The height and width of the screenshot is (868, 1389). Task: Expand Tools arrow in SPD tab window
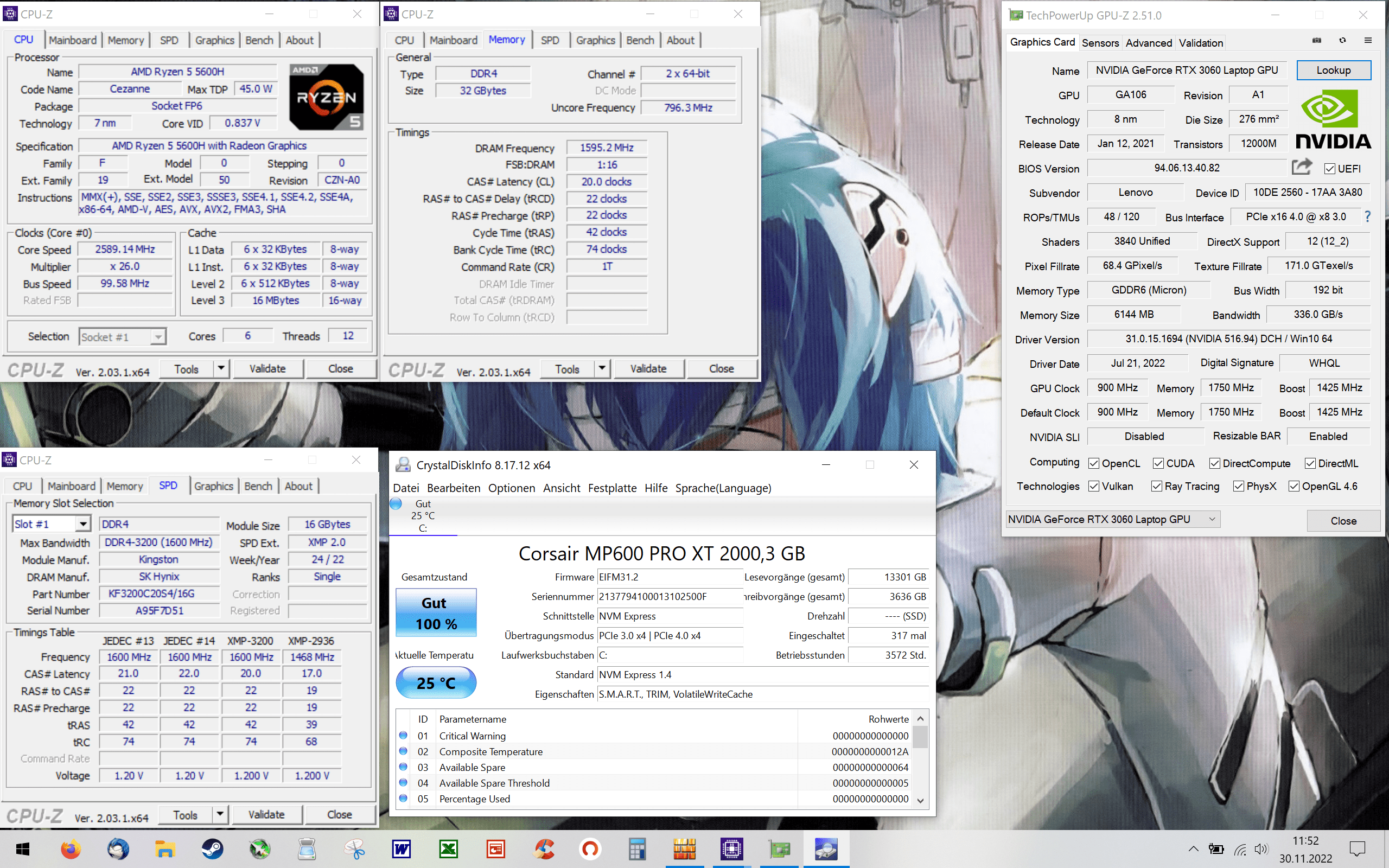pos(220,815)
